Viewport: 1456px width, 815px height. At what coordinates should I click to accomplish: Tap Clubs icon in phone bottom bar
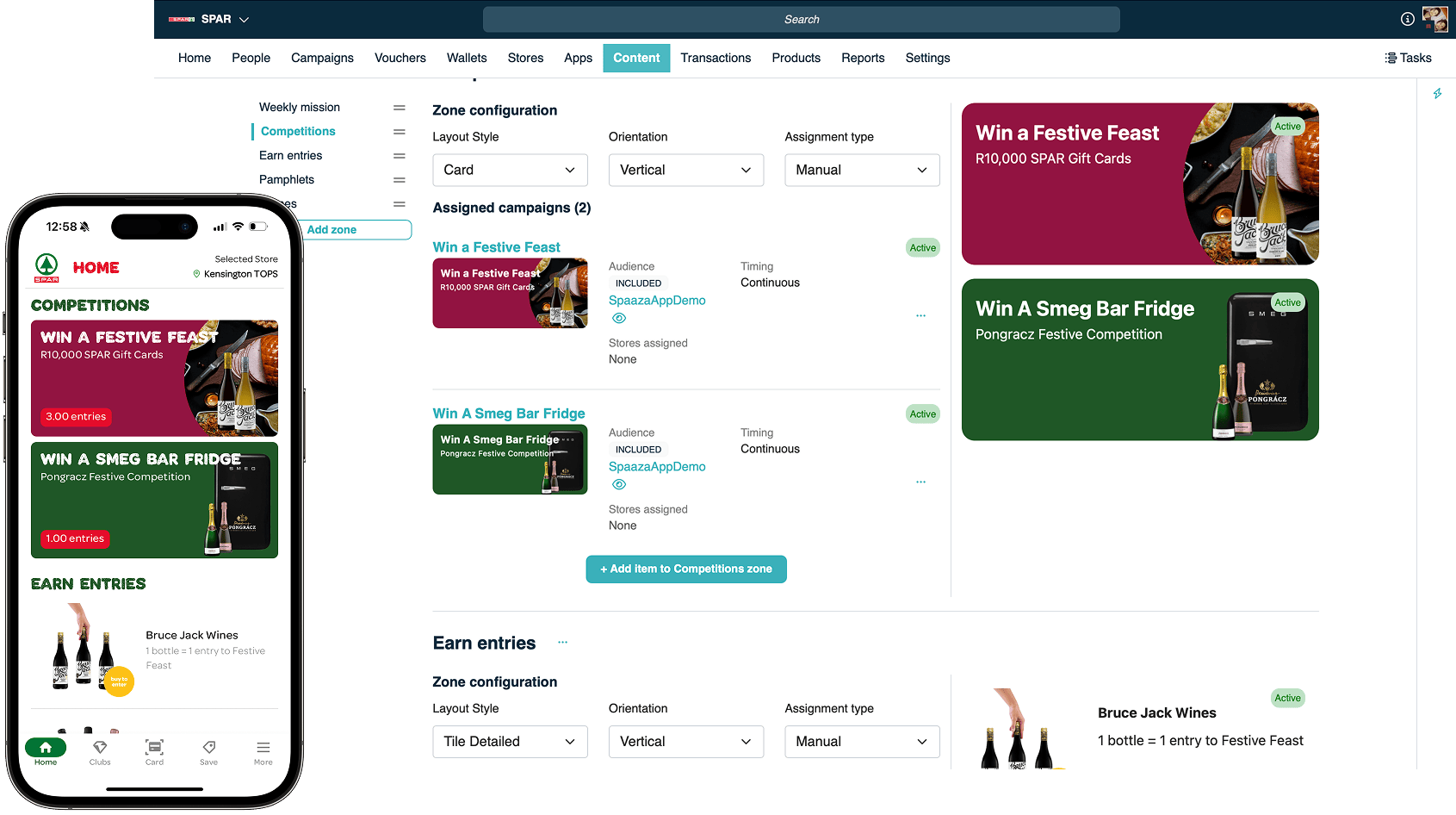[x=100, y=747]
